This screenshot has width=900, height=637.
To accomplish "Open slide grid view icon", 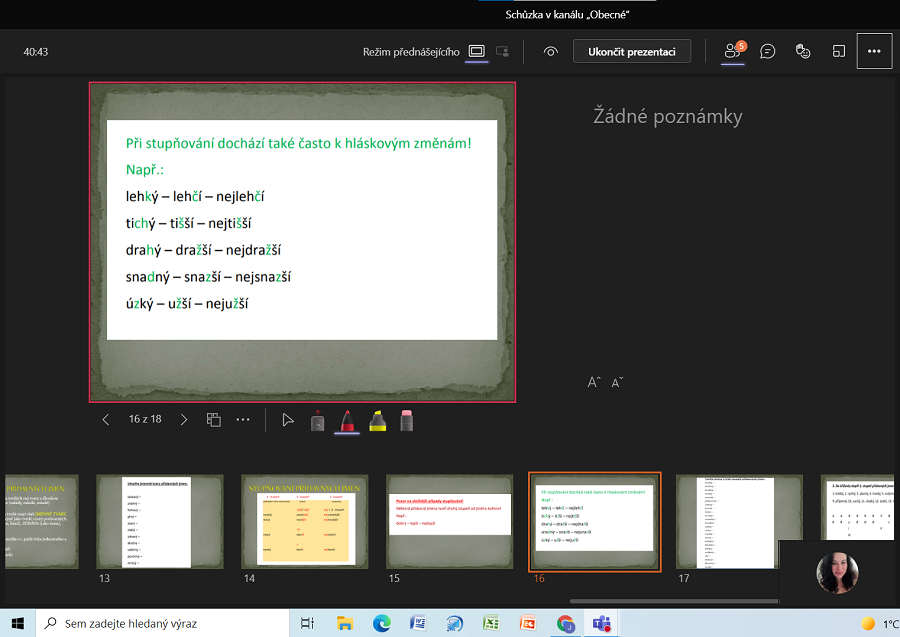I will click(214, 420).
